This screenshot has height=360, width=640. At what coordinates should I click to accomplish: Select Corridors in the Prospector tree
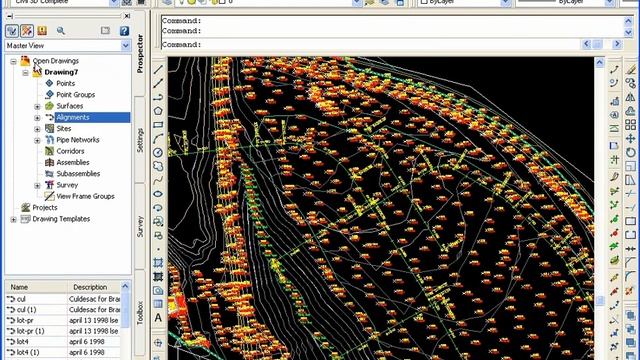click(x=70, y=151)
